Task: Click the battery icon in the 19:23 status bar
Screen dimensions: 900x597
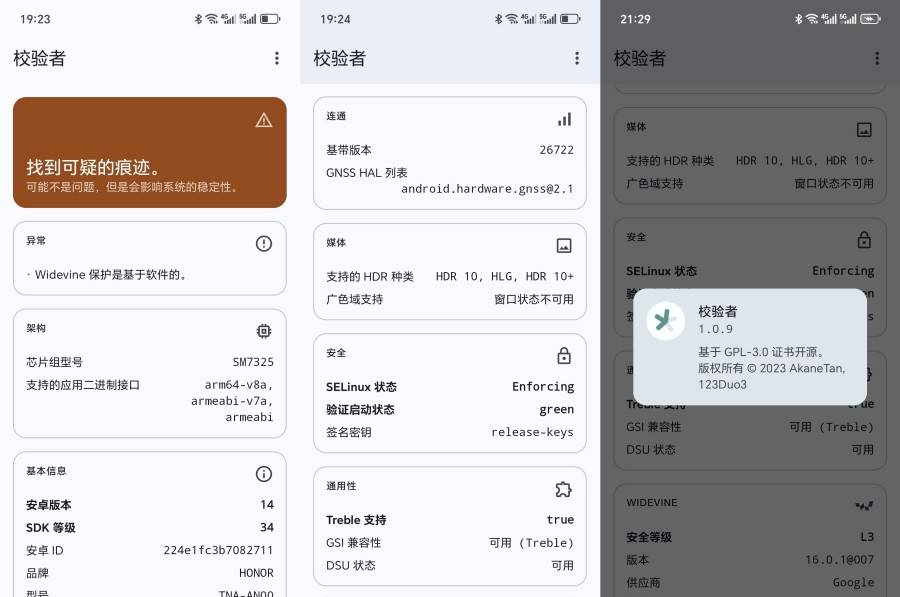Action: tap(271, 19)
